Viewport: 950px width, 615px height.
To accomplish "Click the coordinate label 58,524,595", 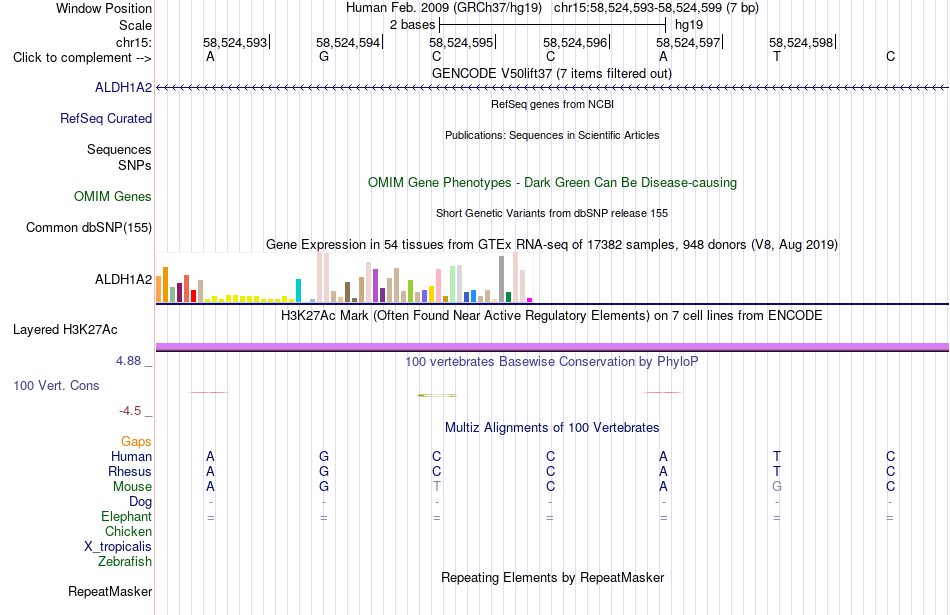I will click(x=461, y=42).
